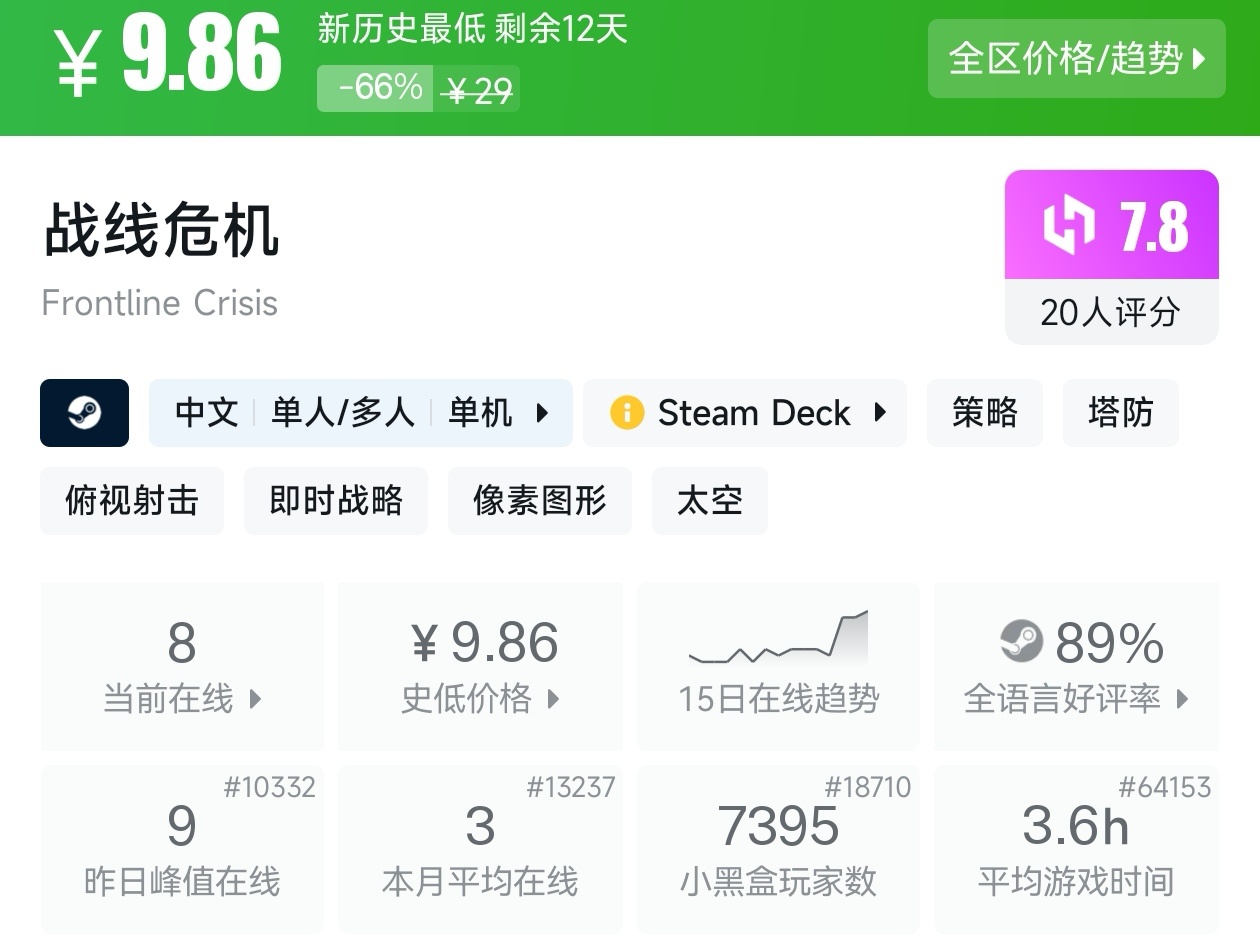The height and width of the screenshot is (941, 1260).
Task: Select the 塔防 tower defense tag
Action: click(x=1121, y=413)
